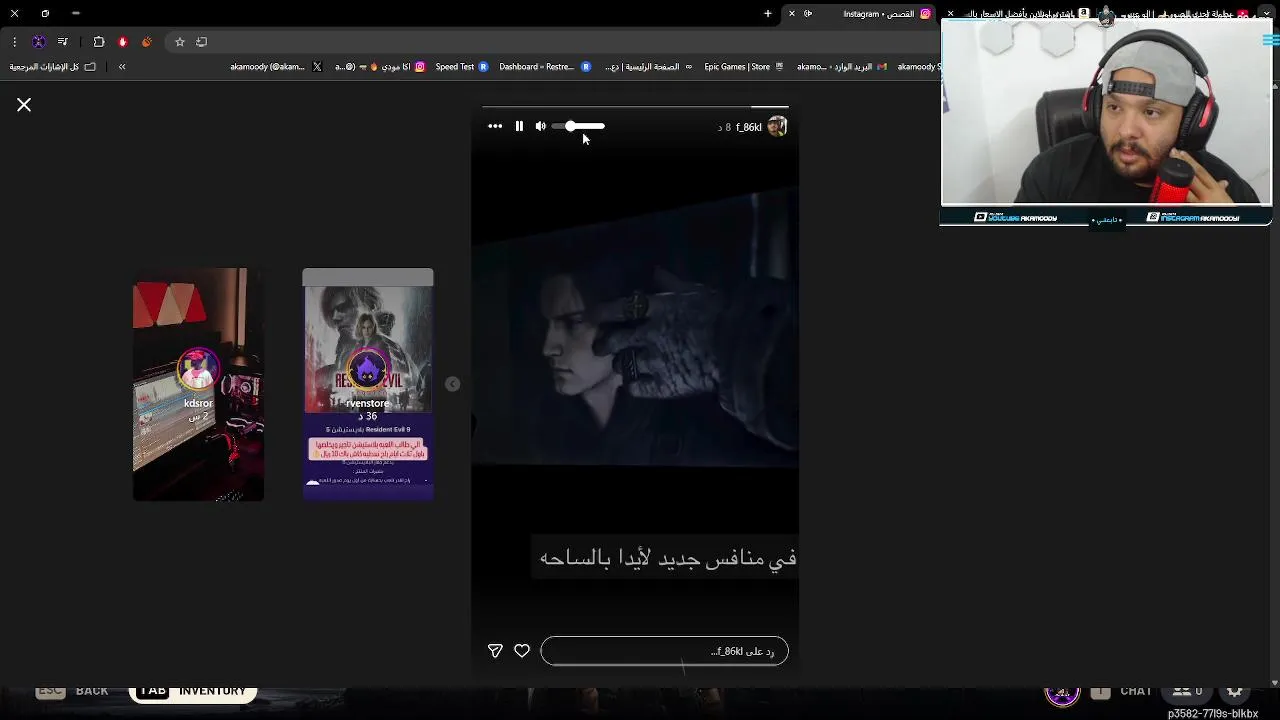Screen dimensions: 1280x720
Task: Open Dashboard Restream bookmark
Action: click(545, 67)
